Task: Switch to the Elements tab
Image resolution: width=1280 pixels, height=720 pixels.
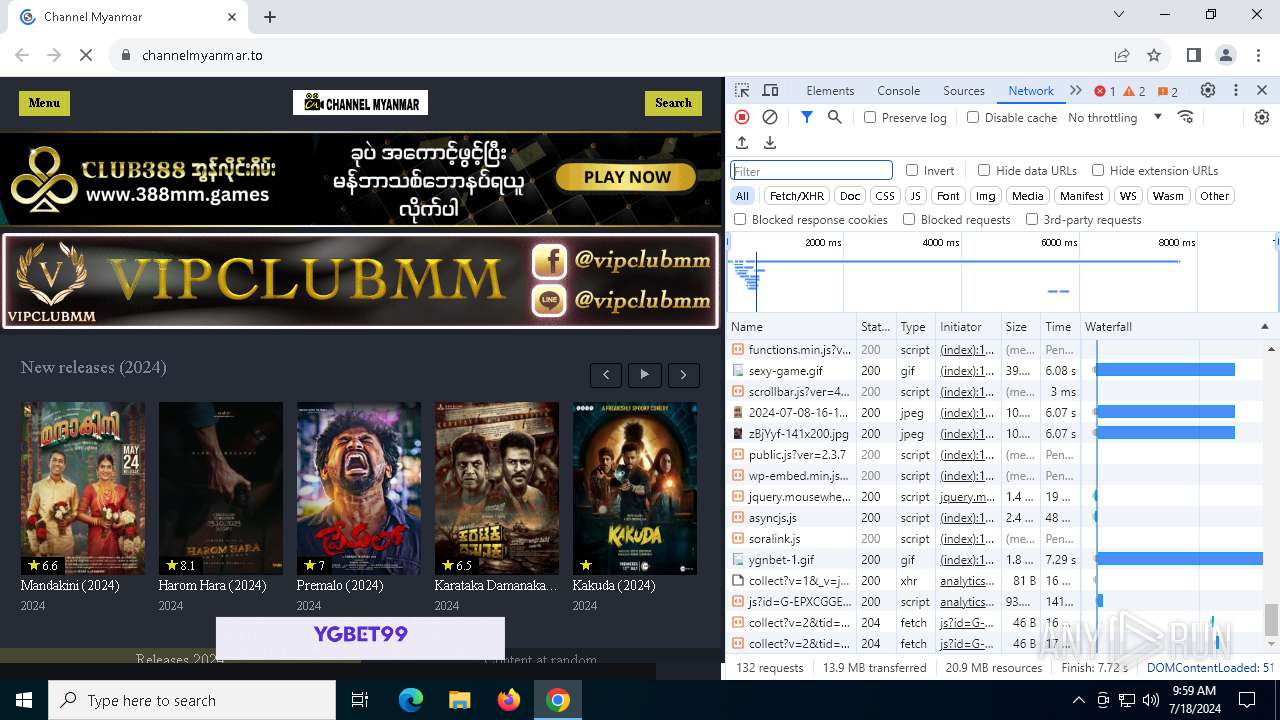Action: point(830,90)
